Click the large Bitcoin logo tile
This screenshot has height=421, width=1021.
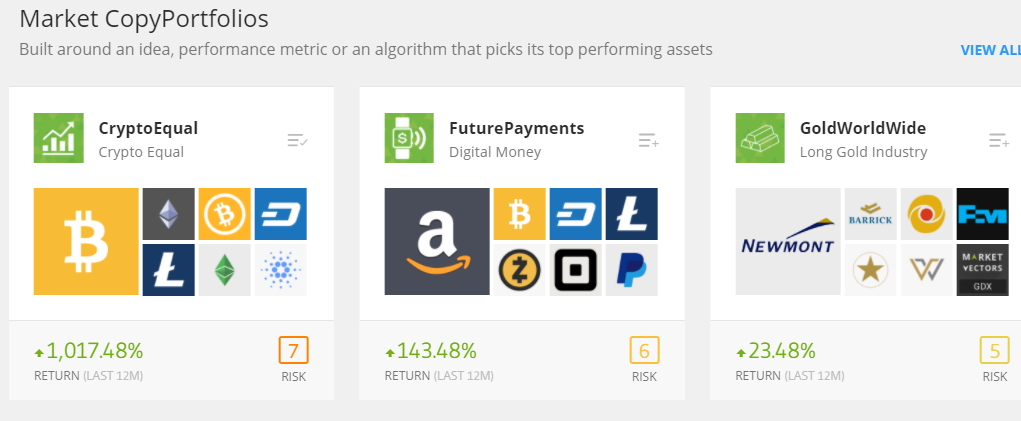pyautogui.click(x=86, y=241)
